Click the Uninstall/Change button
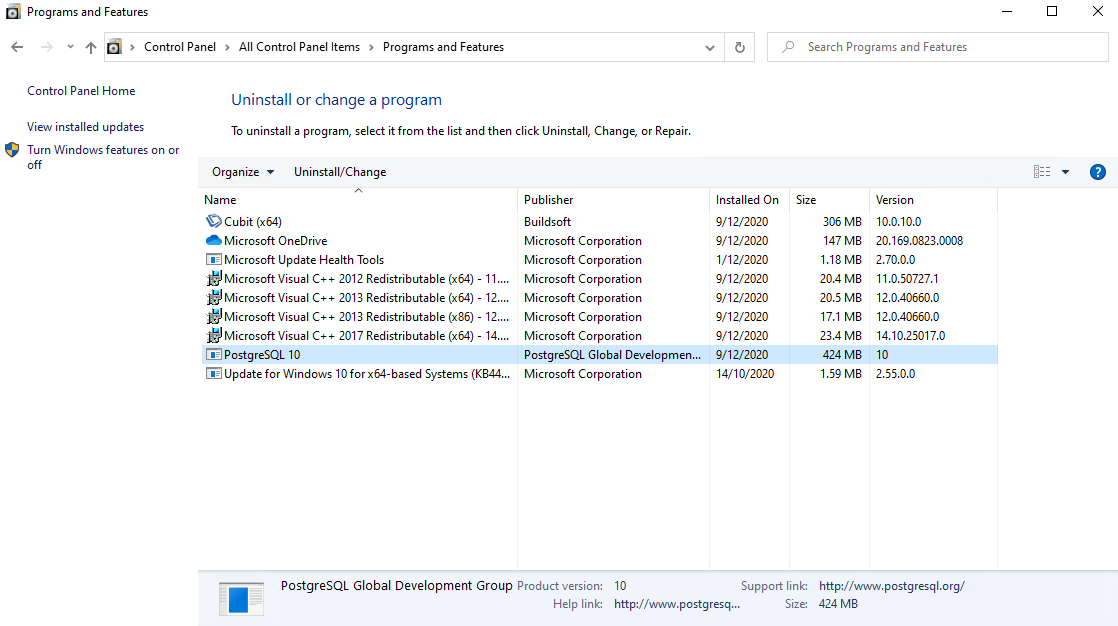The height and width of the screenshot is (626, 1118). pyautogui.click(x=340, y=172)
